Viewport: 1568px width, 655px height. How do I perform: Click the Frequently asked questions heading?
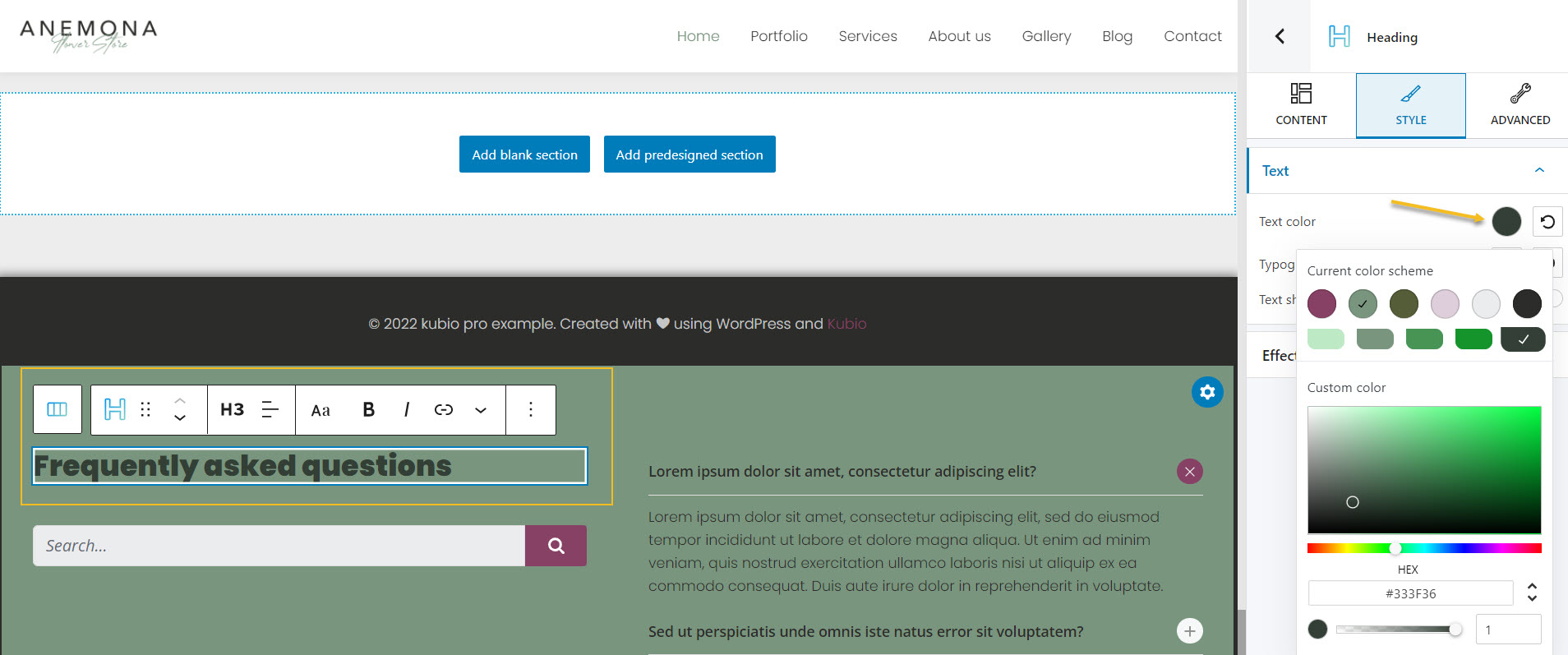click(309, 466)
